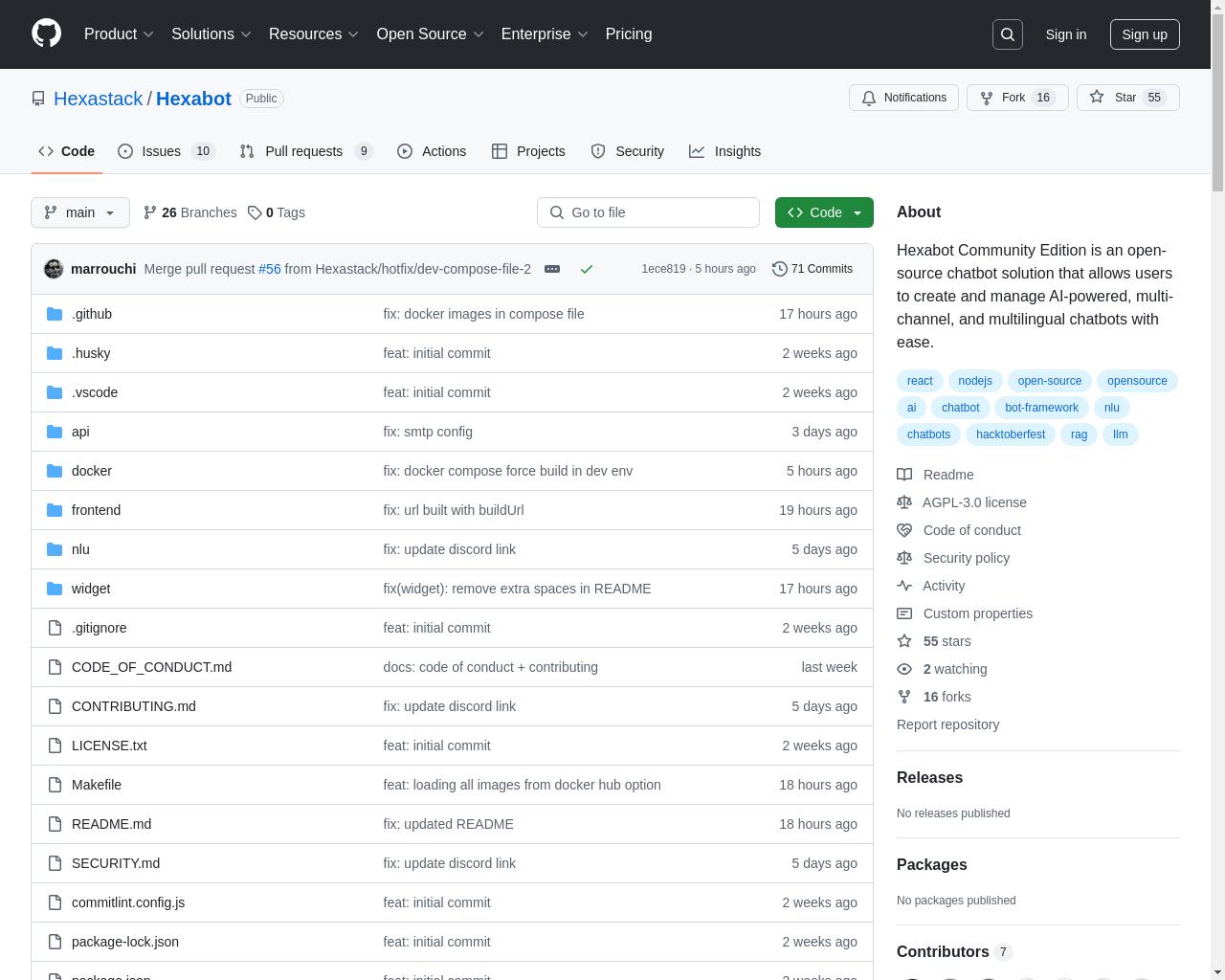Screen dimensions: 1225x980
Task: Star the Hexabot repository
Action: click(1127, 98)
